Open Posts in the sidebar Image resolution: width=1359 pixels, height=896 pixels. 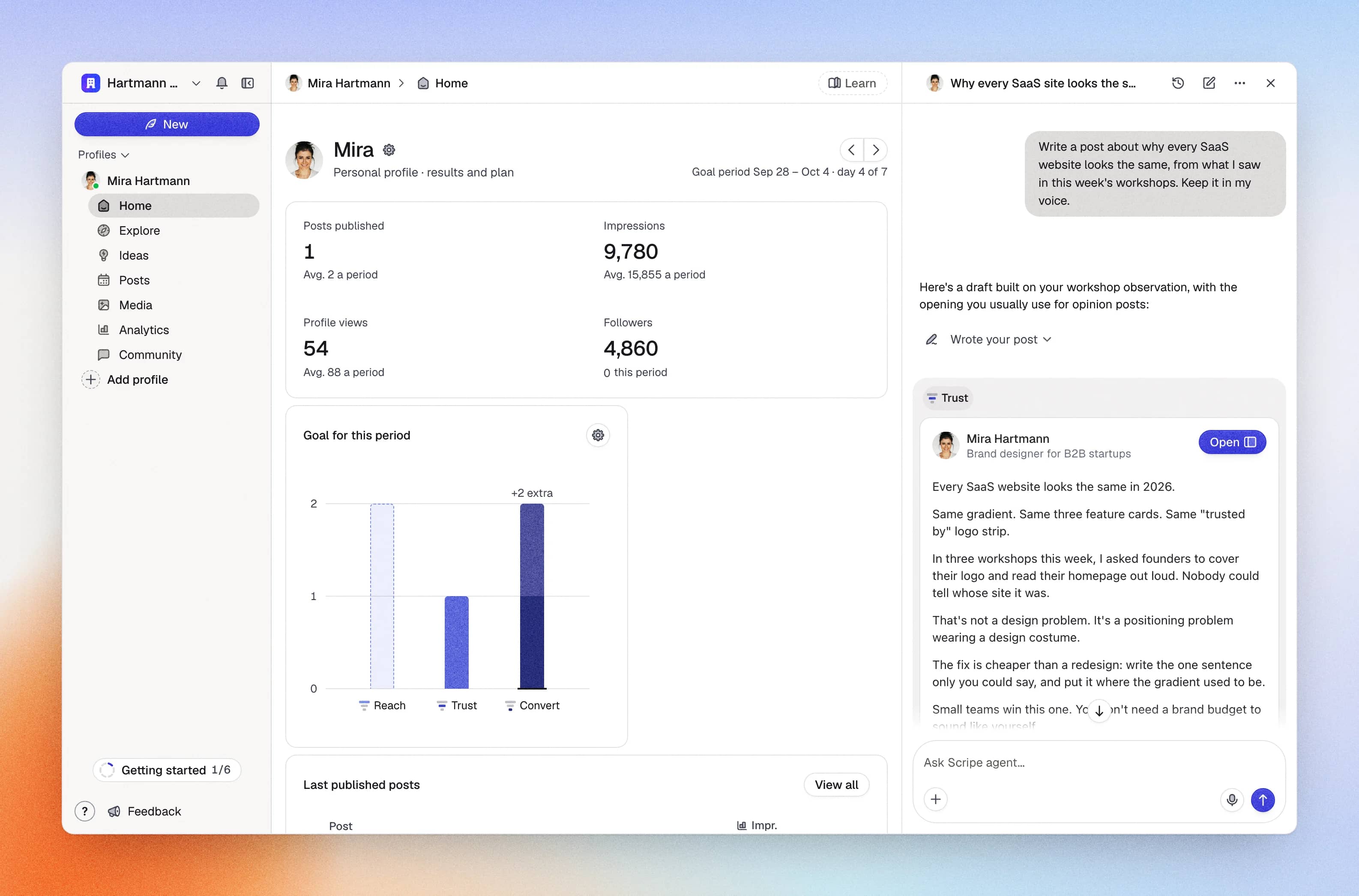(174, 280)
